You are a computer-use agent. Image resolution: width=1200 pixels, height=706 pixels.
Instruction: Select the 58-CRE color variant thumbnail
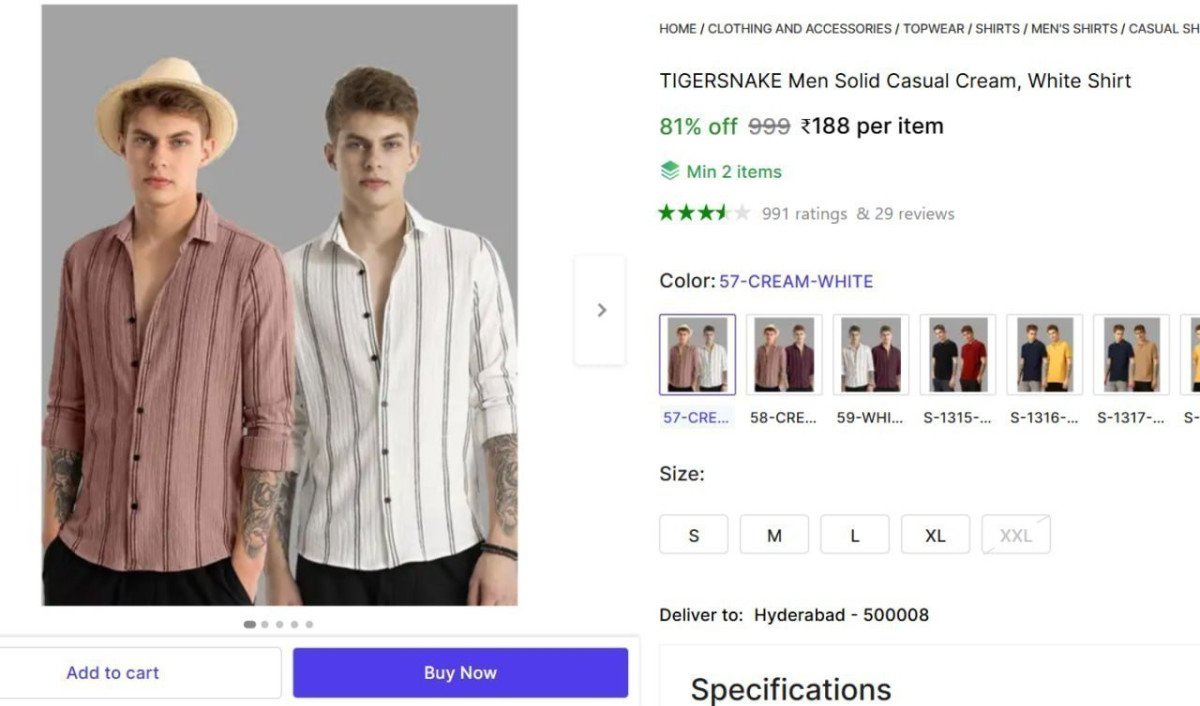[x=783, y=354]
